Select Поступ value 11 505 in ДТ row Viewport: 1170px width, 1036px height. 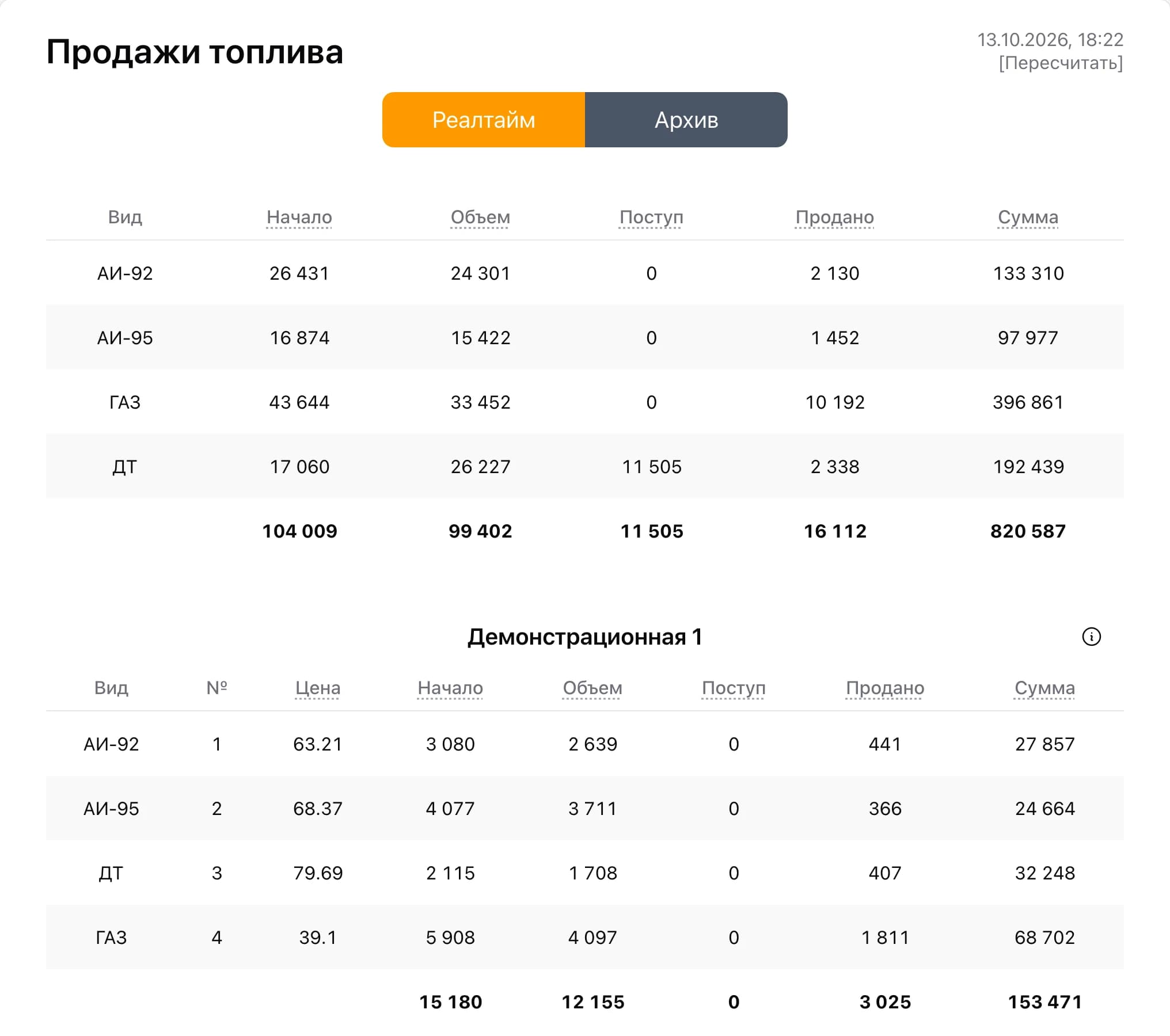click(x=651, y=467)
